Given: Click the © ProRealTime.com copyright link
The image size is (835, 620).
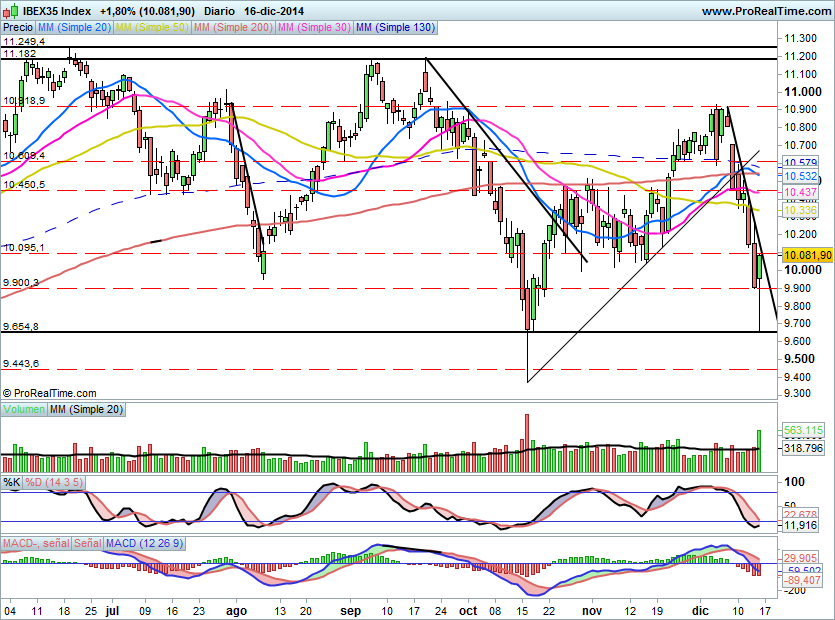Looking at the screenshot, I should [48, 391].
